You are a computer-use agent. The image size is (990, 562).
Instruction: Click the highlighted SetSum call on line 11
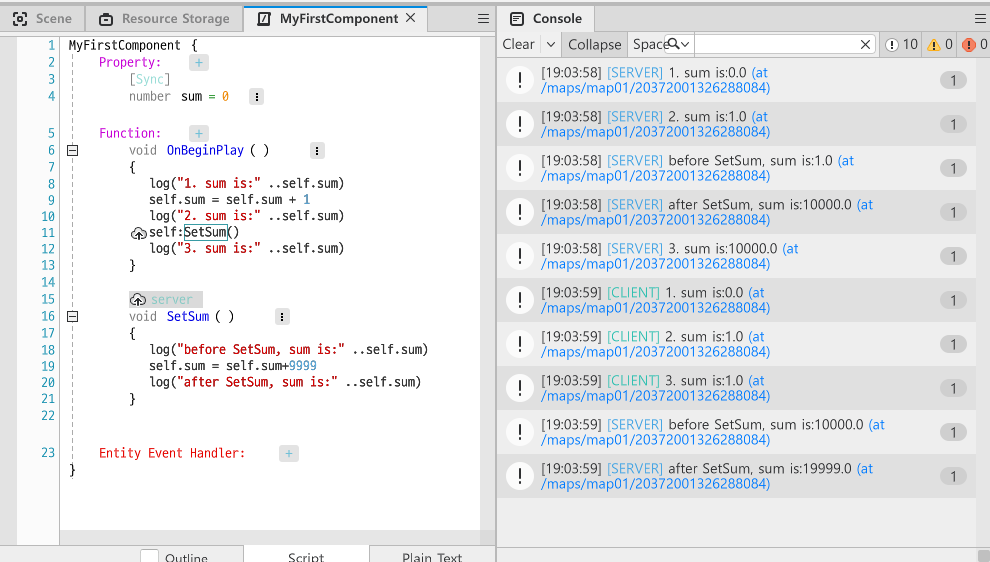pyautogui.click(x=205, y=232)
